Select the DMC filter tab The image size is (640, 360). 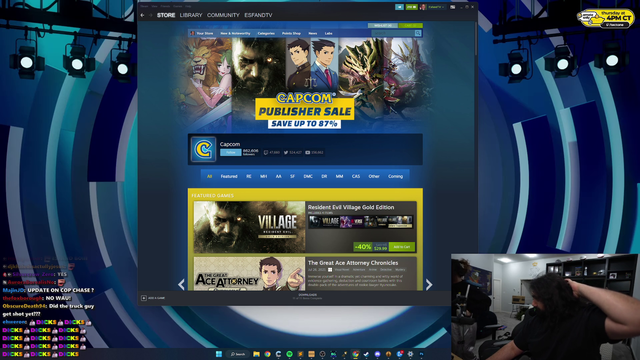pyautogui.click(x=308, y=176)
